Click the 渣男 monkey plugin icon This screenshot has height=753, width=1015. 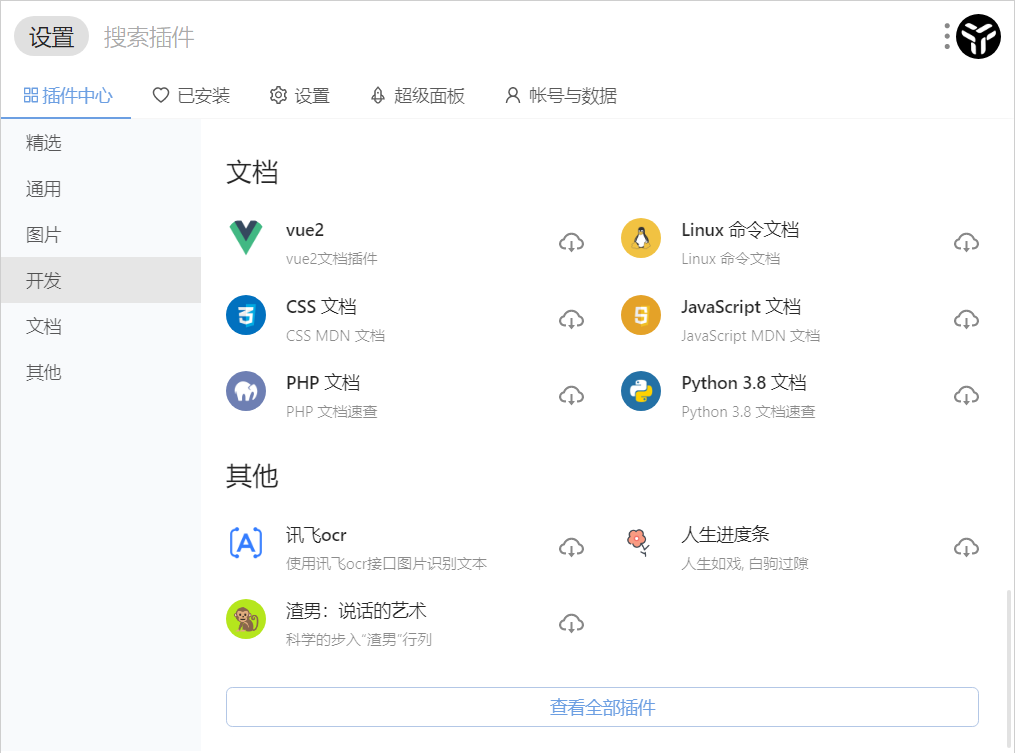click(x=246, y=619)
